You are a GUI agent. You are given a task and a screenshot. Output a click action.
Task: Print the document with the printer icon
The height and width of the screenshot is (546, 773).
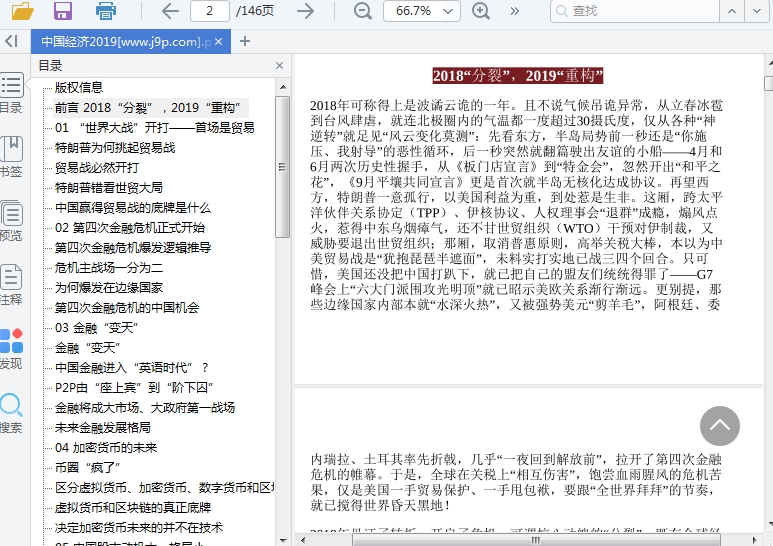point(105,10)
